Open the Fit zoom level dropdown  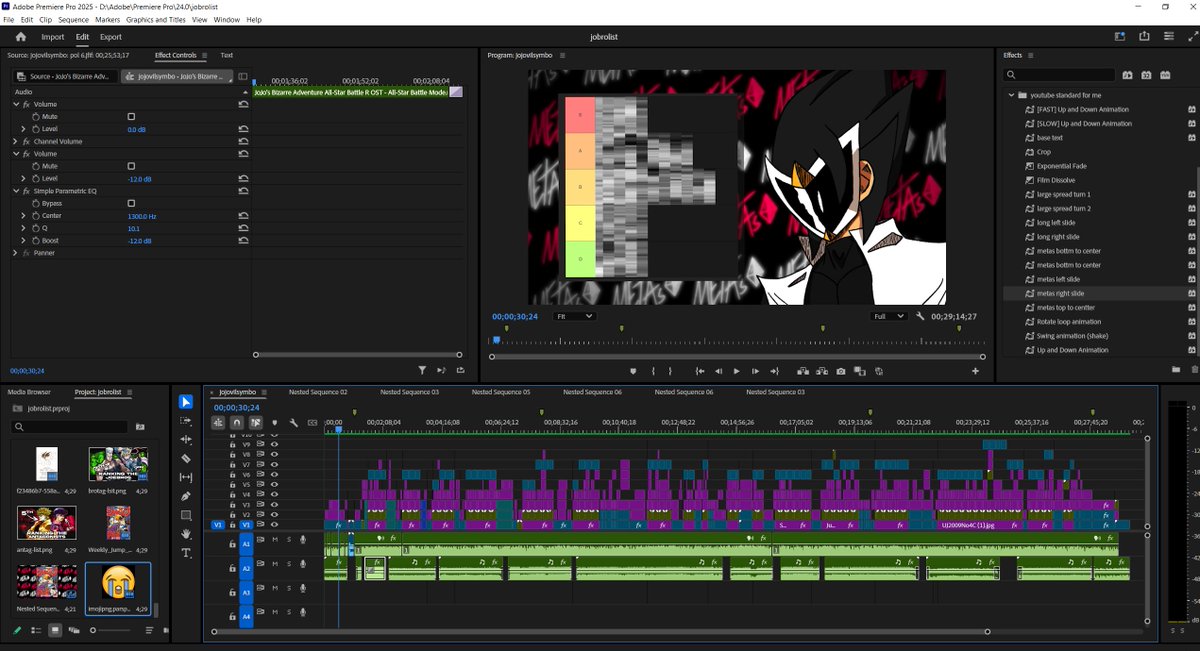(x=574, y=316)
